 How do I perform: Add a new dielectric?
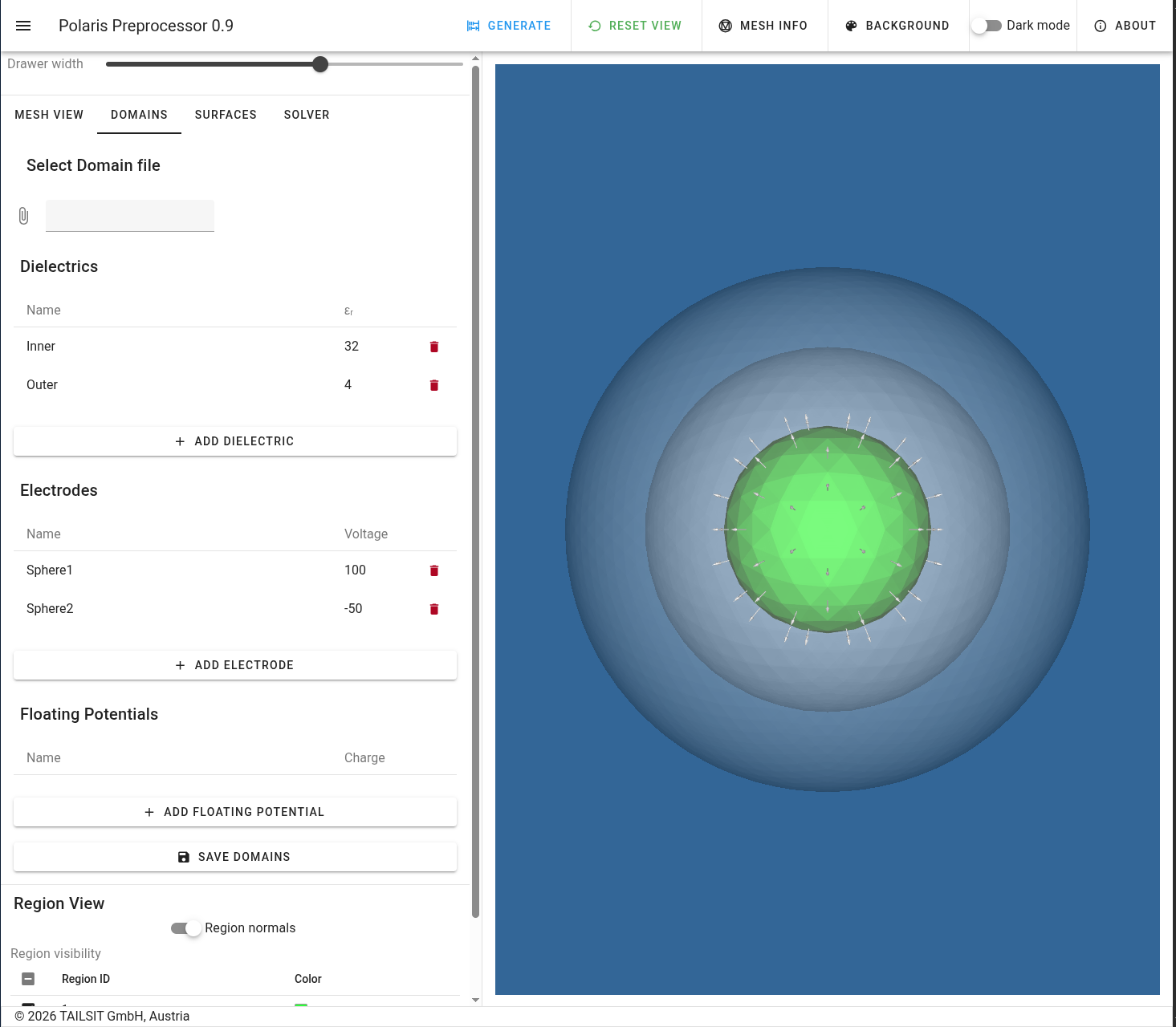pyautogui.click(x=235, y=441)
